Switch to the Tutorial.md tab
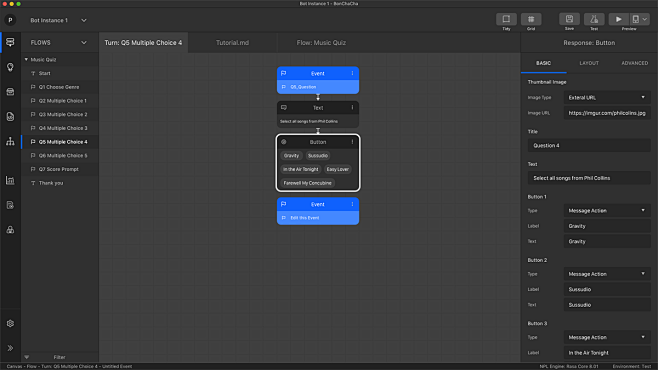This screenshot has height=370, width=658. click(x=232, y=43)
